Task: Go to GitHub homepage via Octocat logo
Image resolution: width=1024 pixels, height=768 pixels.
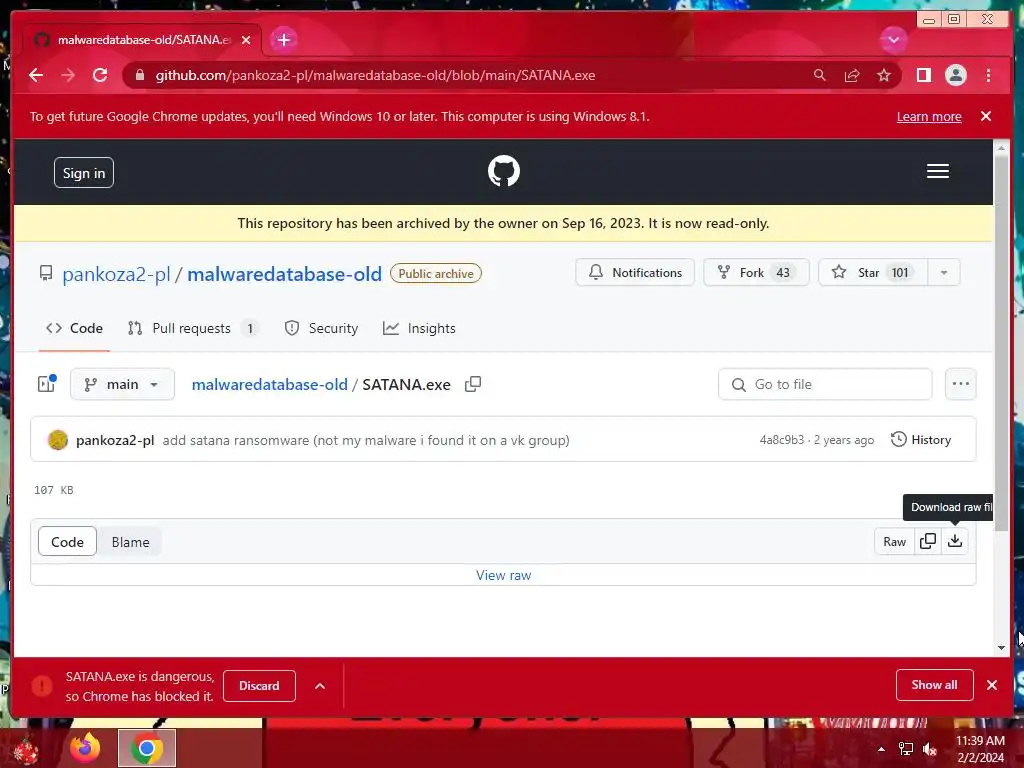Action: [504, 171]
